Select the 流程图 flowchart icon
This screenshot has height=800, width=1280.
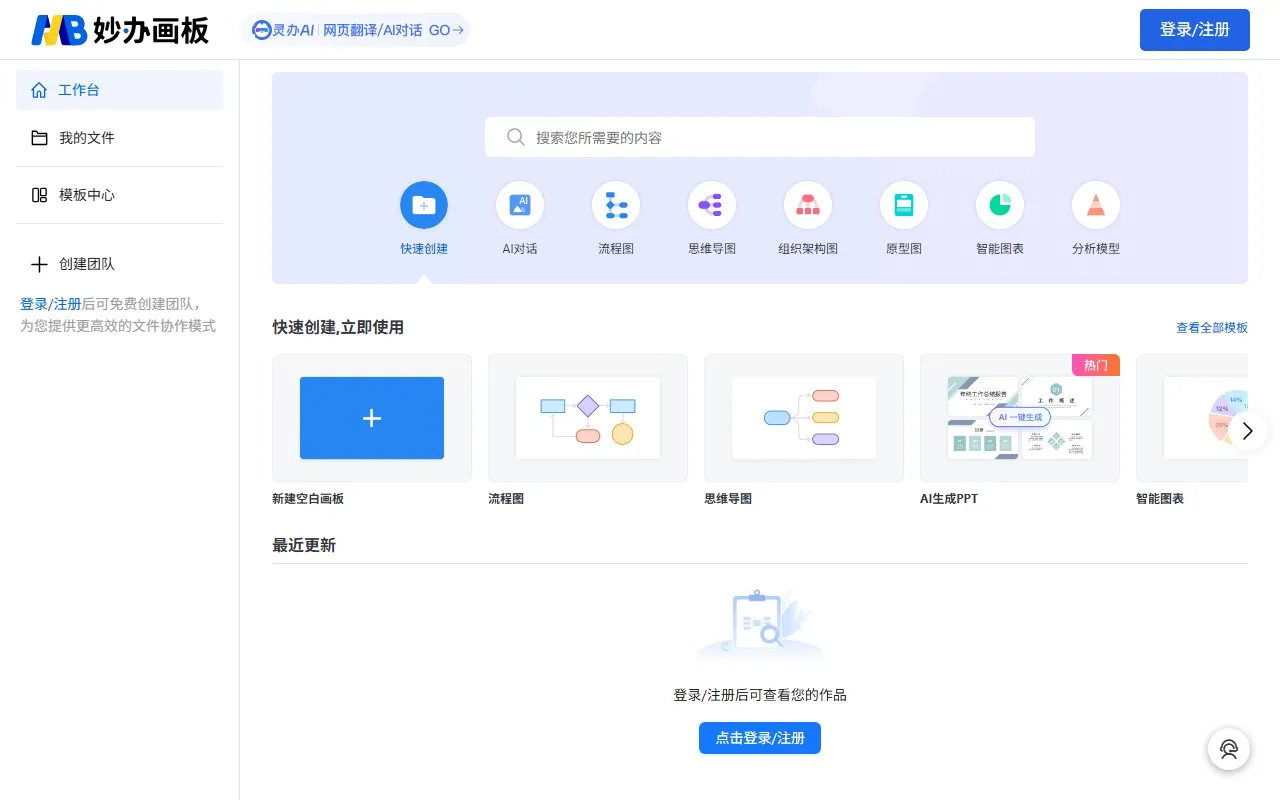615,204
